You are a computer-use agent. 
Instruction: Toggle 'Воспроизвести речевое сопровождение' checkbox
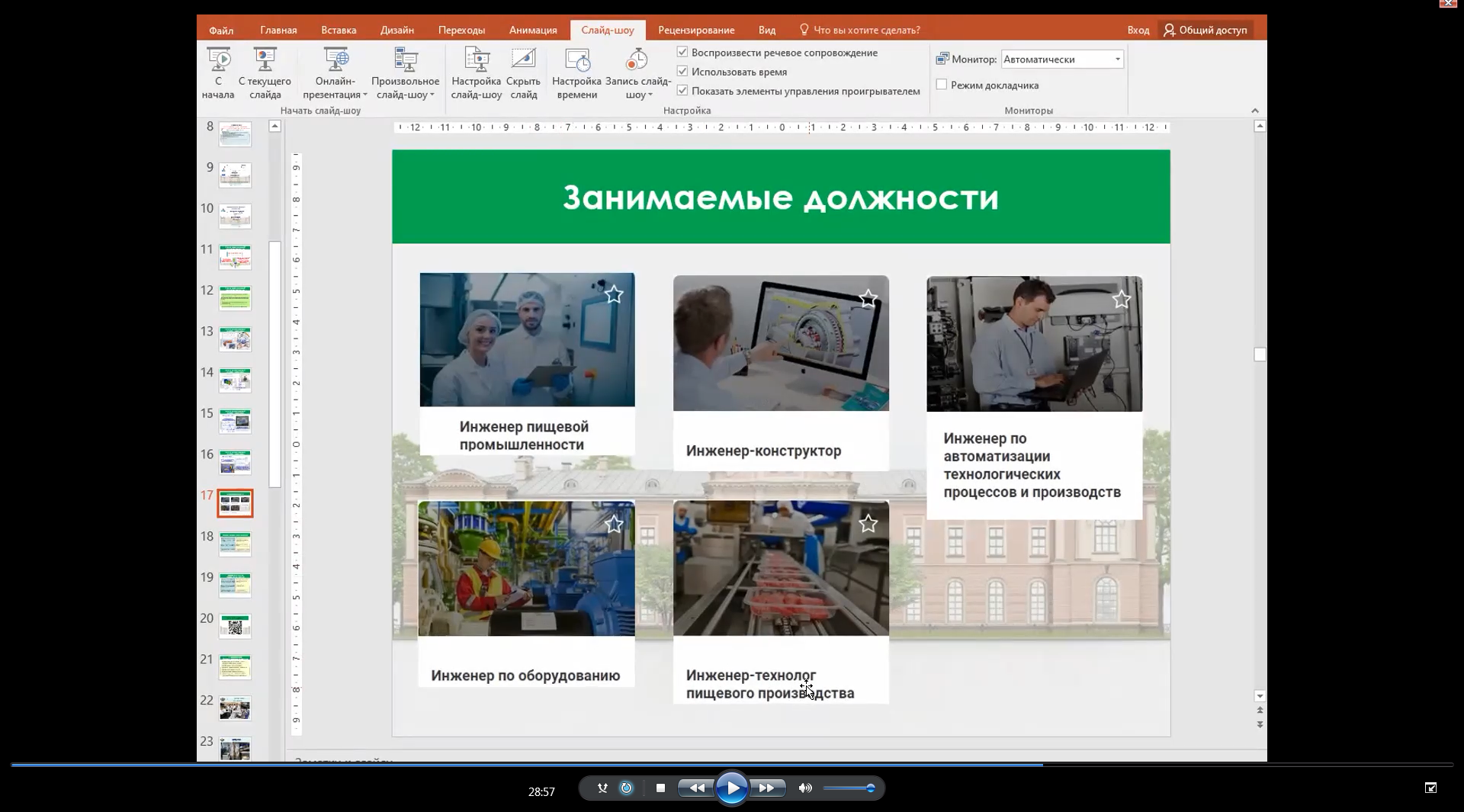pyautogui.click(x=682, y=53)
